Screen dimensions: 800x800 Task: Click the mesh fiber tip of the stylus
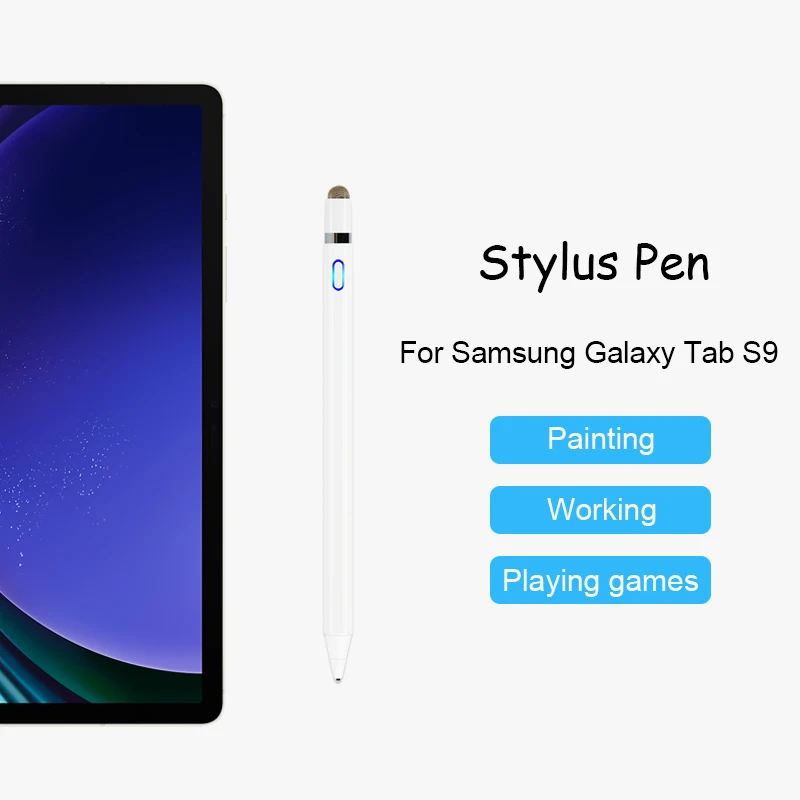pos(338,192)
